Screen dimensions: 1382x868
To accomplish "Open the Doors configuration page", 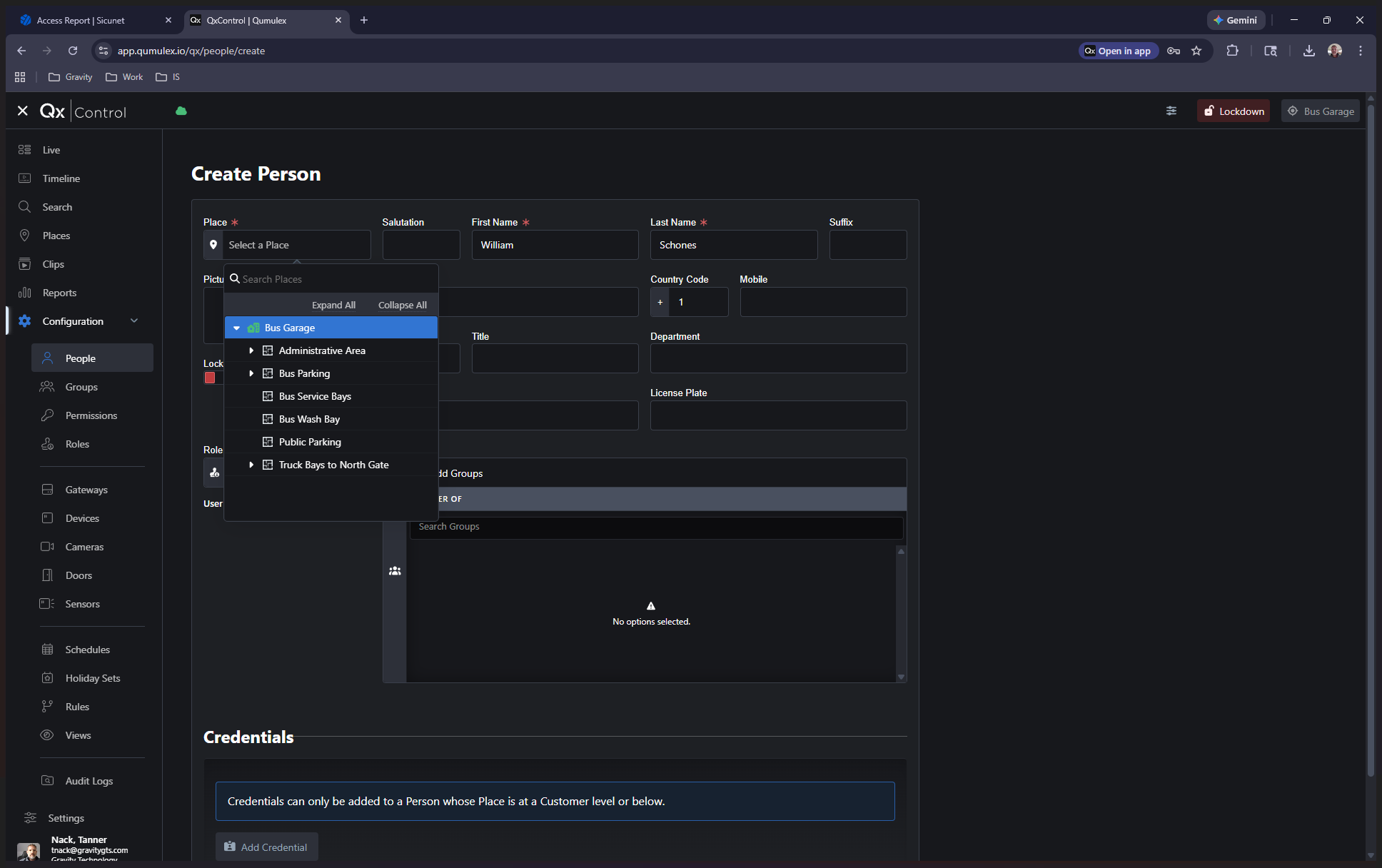I will click(79, 575).
